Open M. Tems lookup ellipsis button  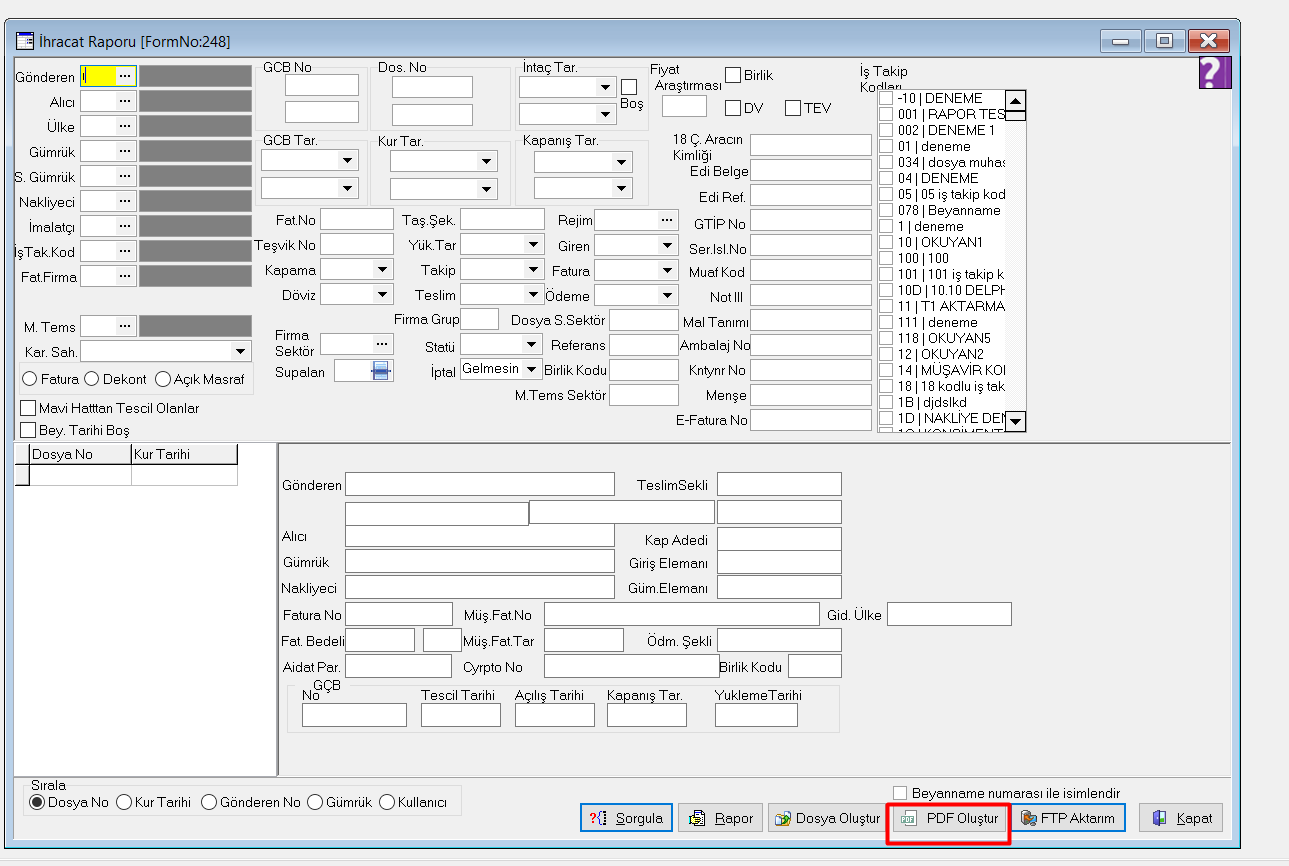point(125,326)
